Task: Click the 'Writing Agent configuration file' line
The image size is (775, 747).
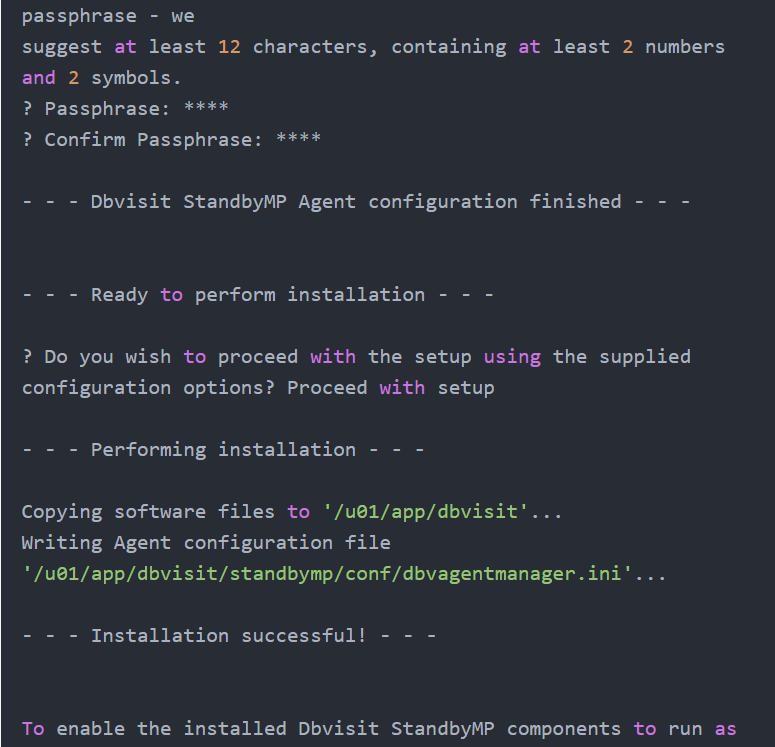Action: click(206, 542)
